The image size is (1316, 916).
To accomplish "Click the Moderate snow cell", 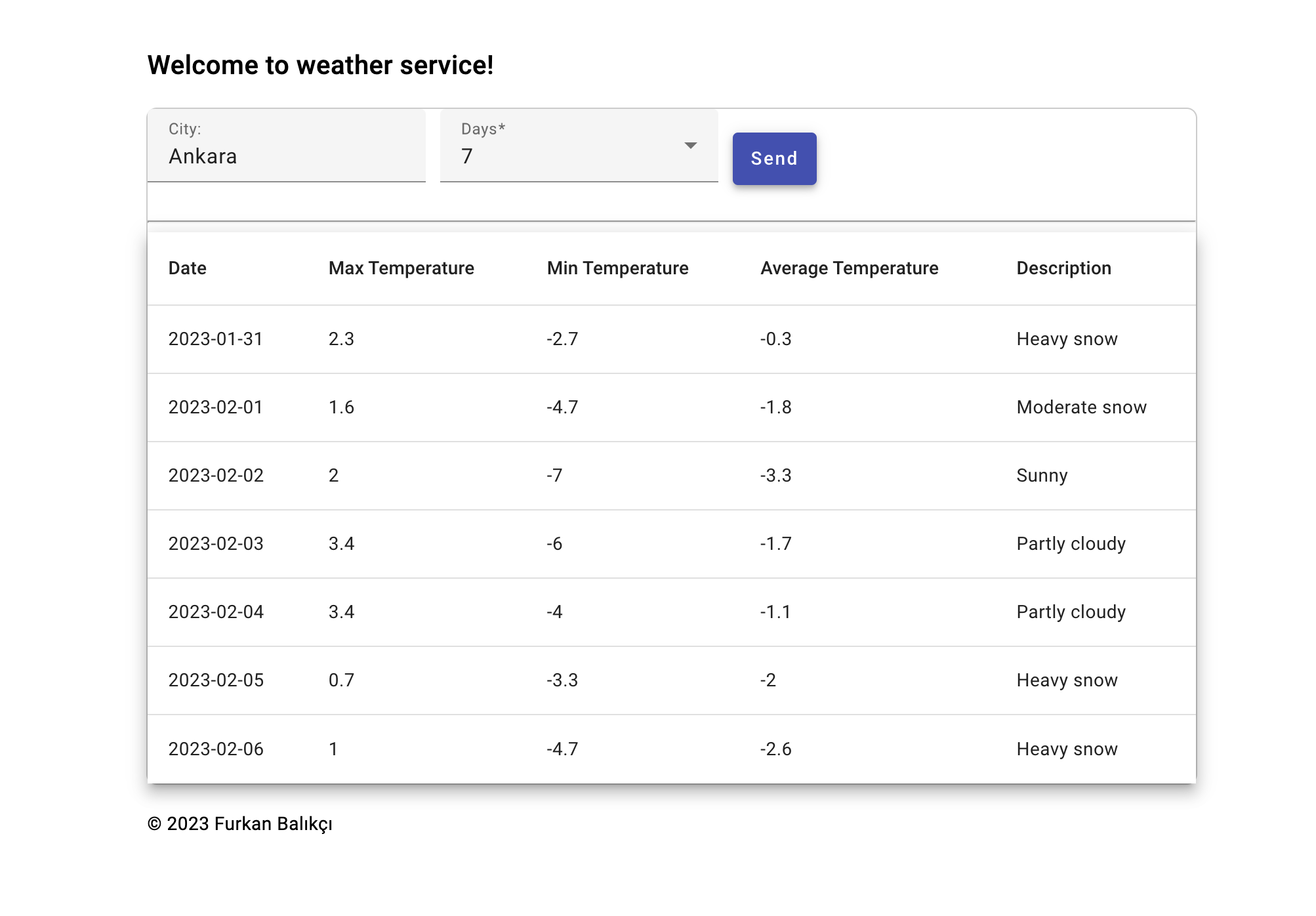I will coord(1081,407).
